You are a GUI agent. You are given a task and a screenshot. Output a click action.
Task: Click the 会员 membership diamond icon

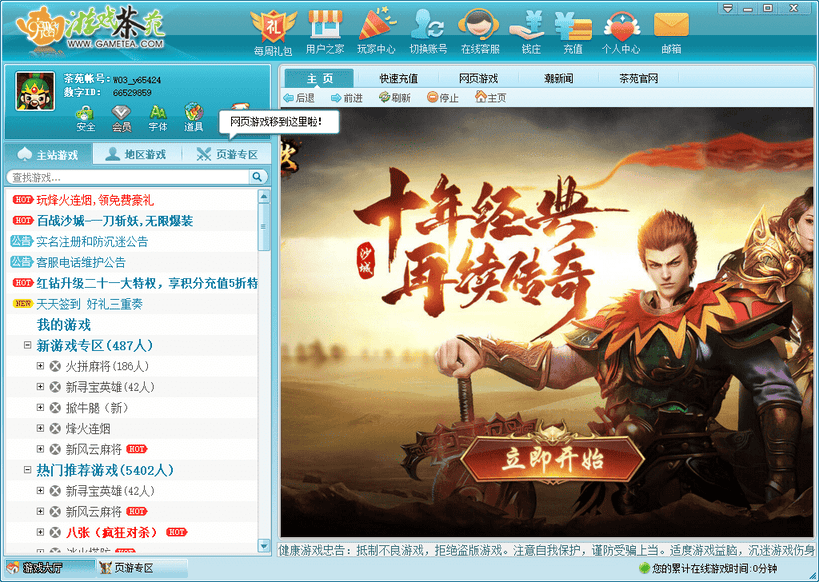122,114
